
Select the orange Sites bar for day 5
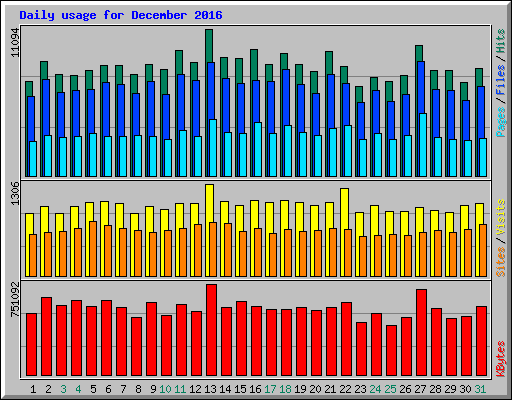click(93, 249)
